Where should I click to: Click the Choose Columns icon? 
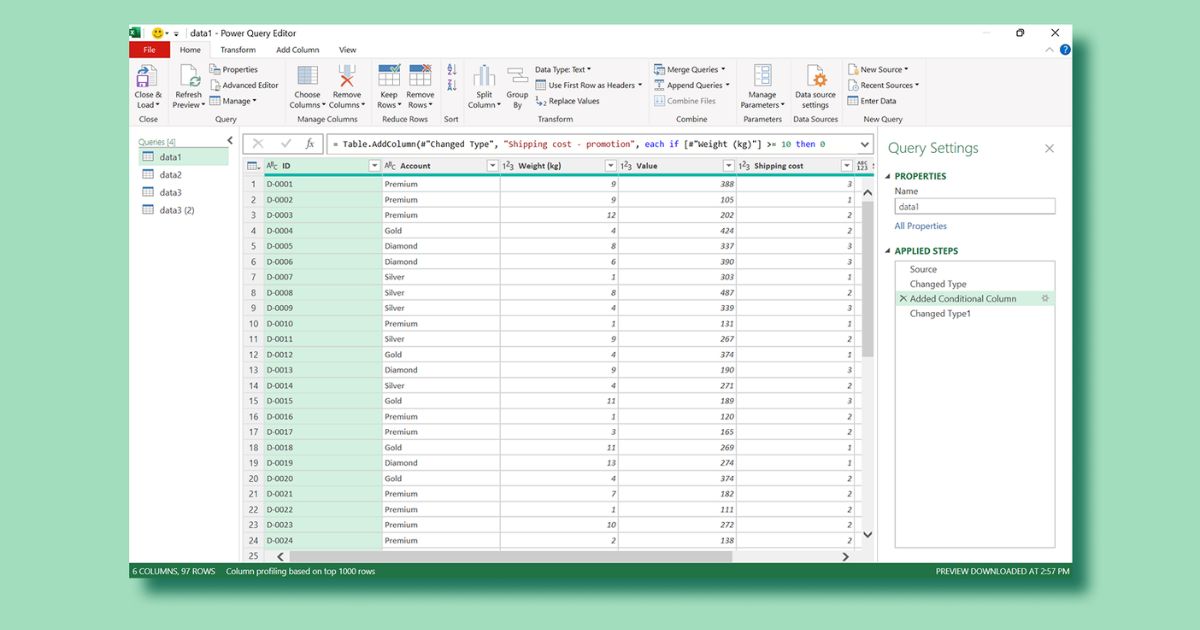308,77
